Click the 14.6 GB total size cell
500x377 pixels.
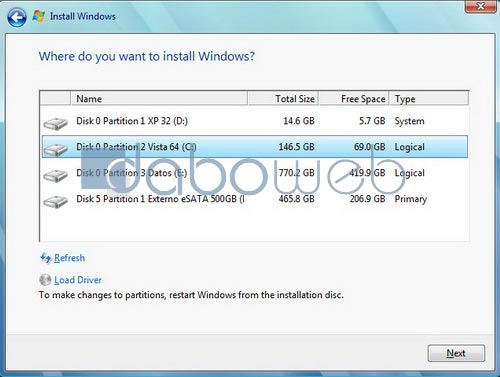coord(299,121)
